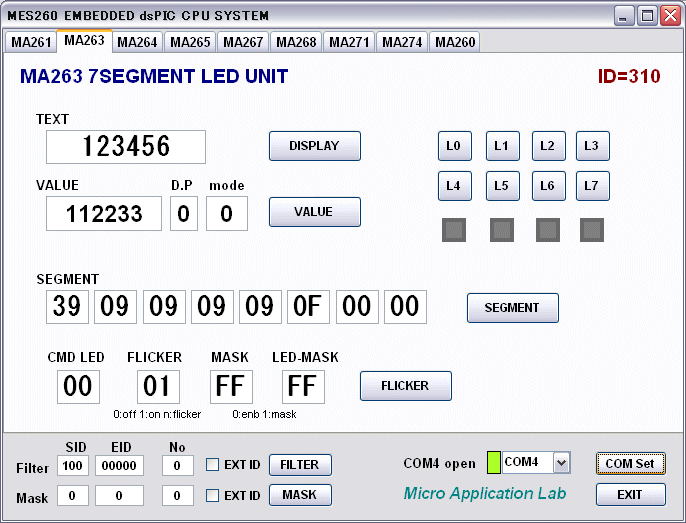Maximize the MES260 window
Screen dimensions: 686x523
coord(647,16)
